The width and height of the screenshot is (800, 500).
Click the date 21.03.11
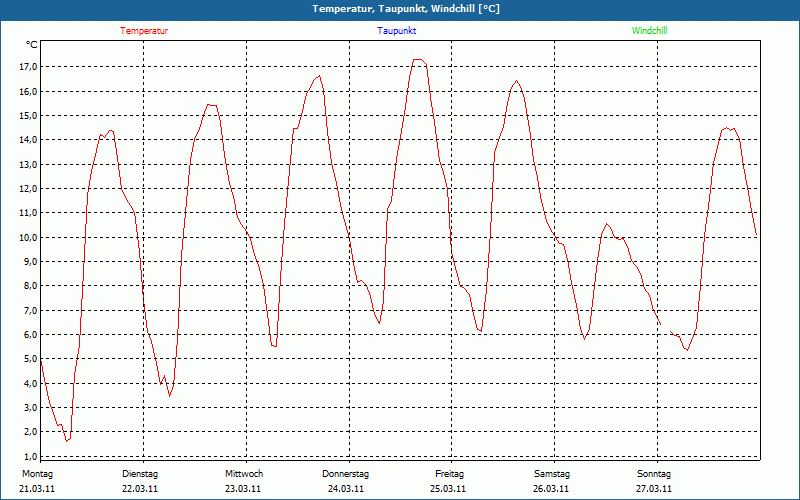[37, 489]
